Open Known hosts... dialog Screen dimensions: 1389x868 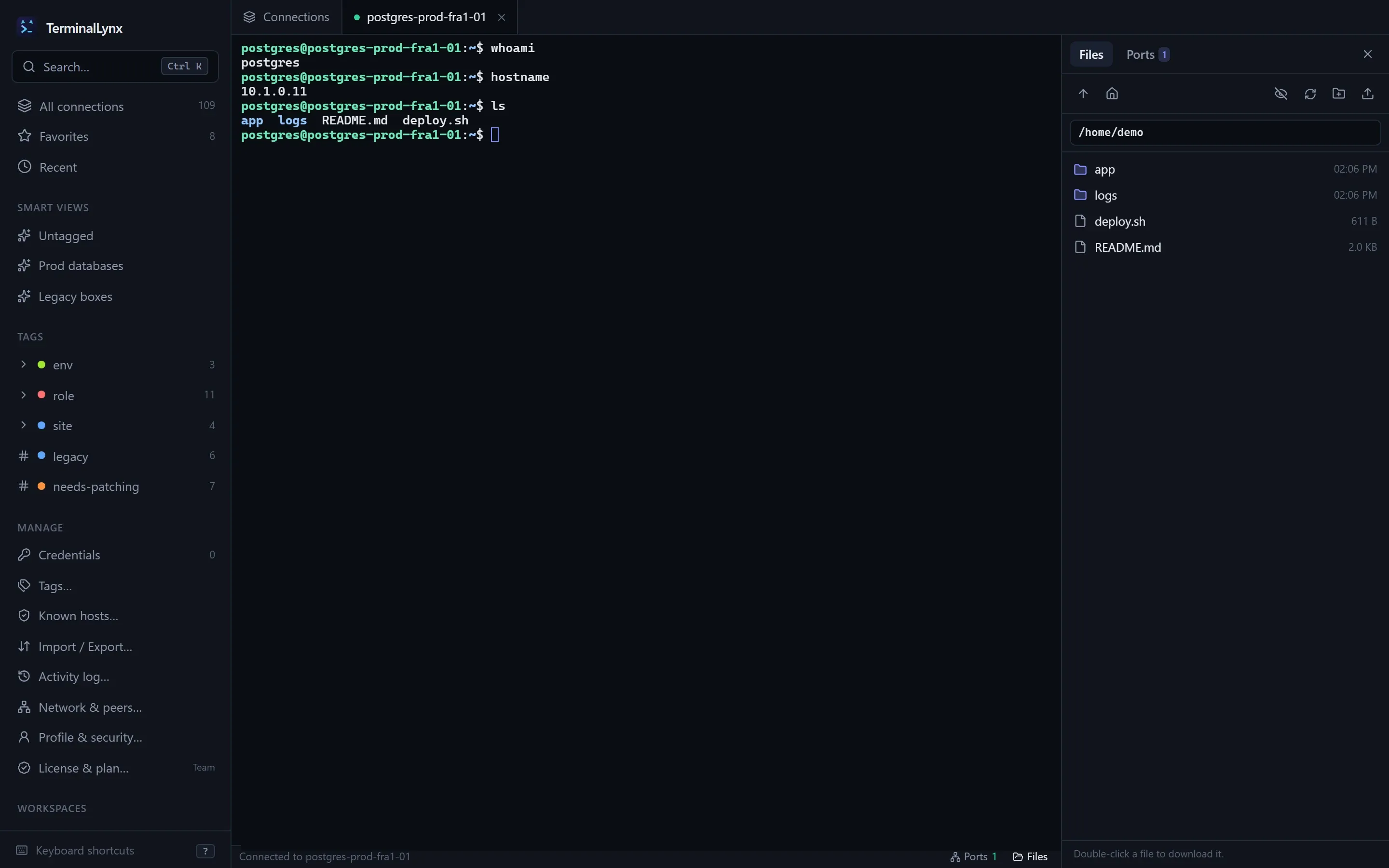pyautogui.click(x=115, y=616)
